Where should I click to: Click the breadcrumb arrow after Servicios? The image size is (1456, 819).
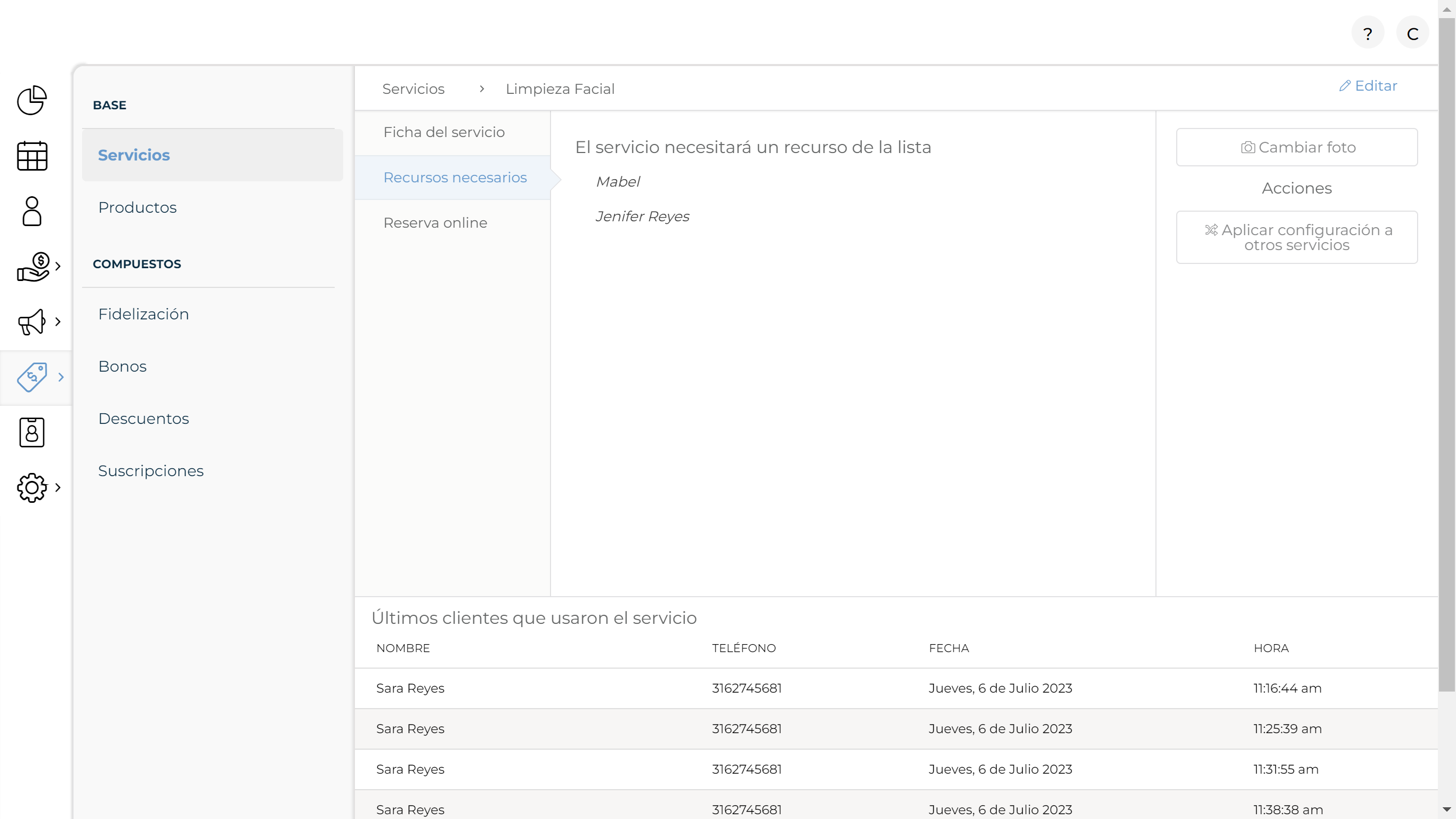(482, 89)
